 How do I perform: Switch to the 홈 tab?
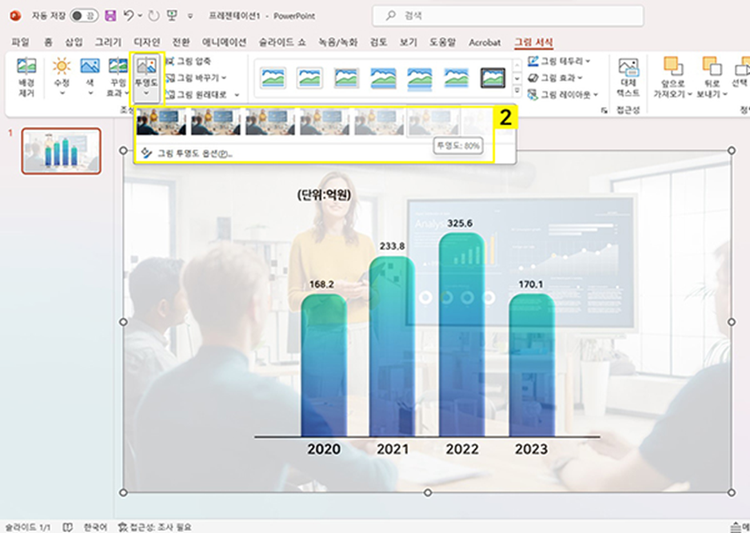tap(48, 42)
